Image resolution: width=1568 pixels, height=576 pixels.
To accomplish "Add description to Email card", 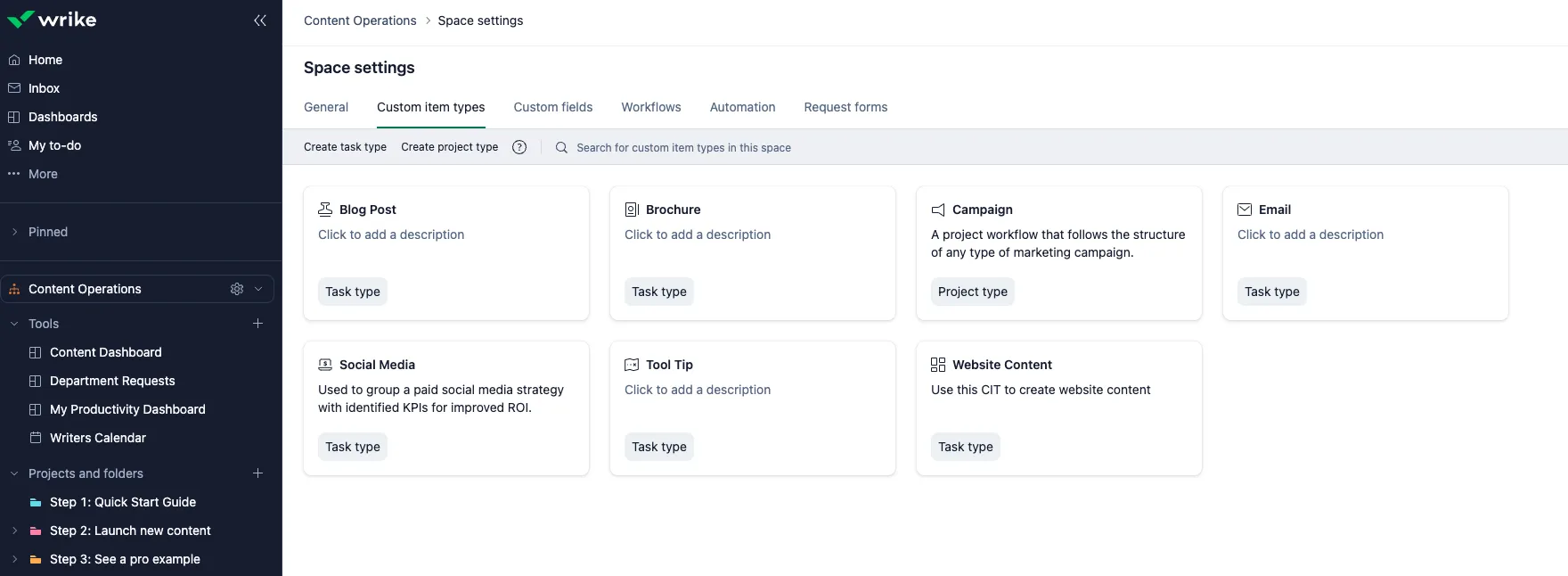I will coord(1311,235).
